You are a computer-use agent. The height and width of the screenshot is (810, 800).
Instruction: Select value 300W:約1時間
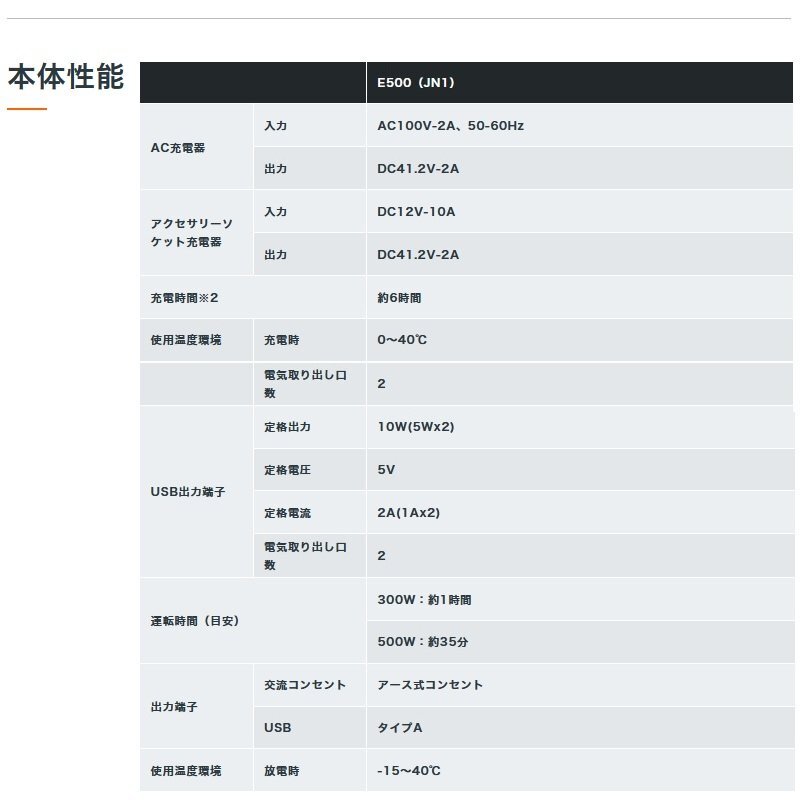pos(424,600)
